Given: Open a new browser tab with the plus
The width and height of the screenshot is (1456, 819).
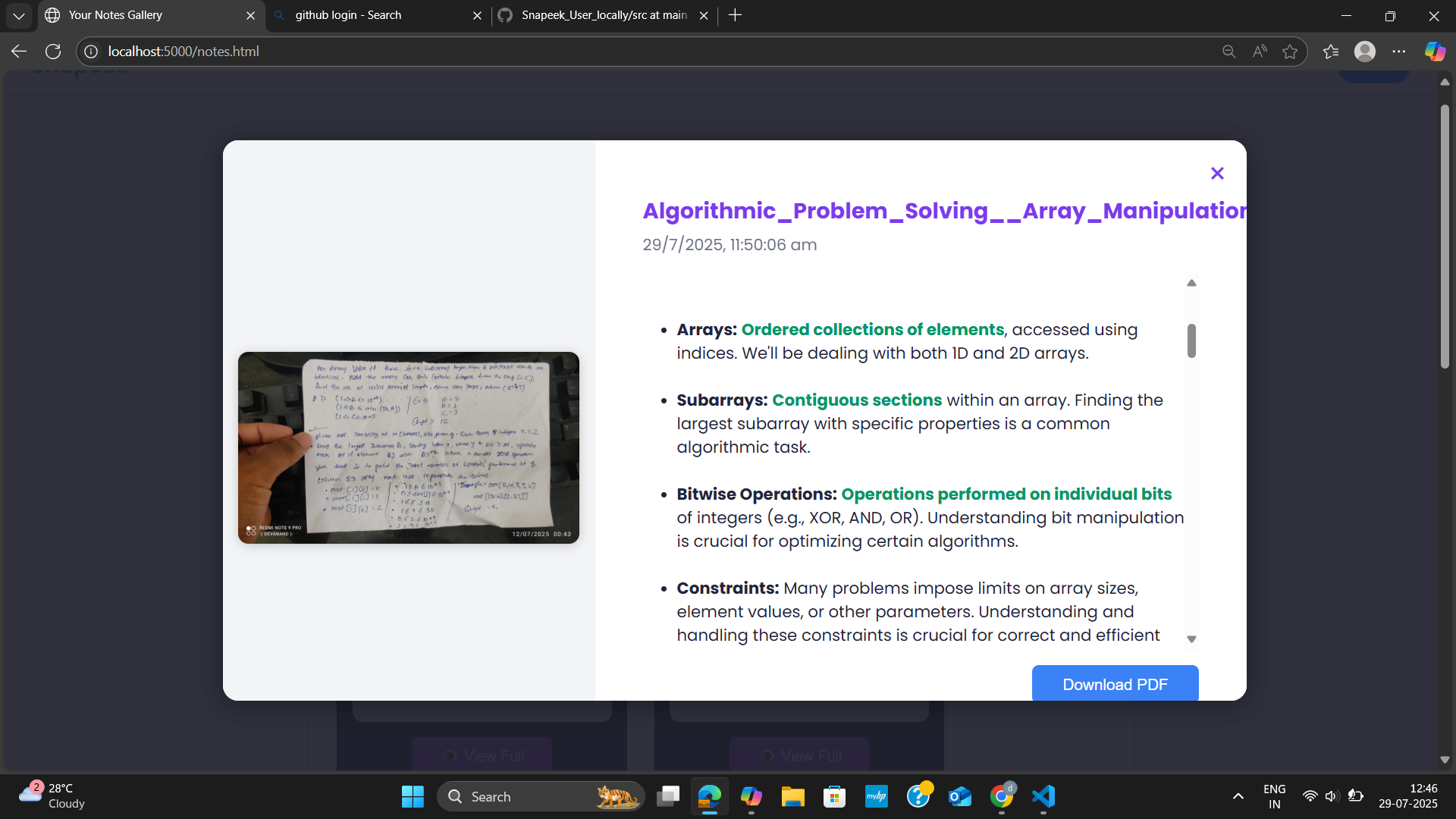Looking at the screenshot, I should pyautogui.click(x=734, y=15).
